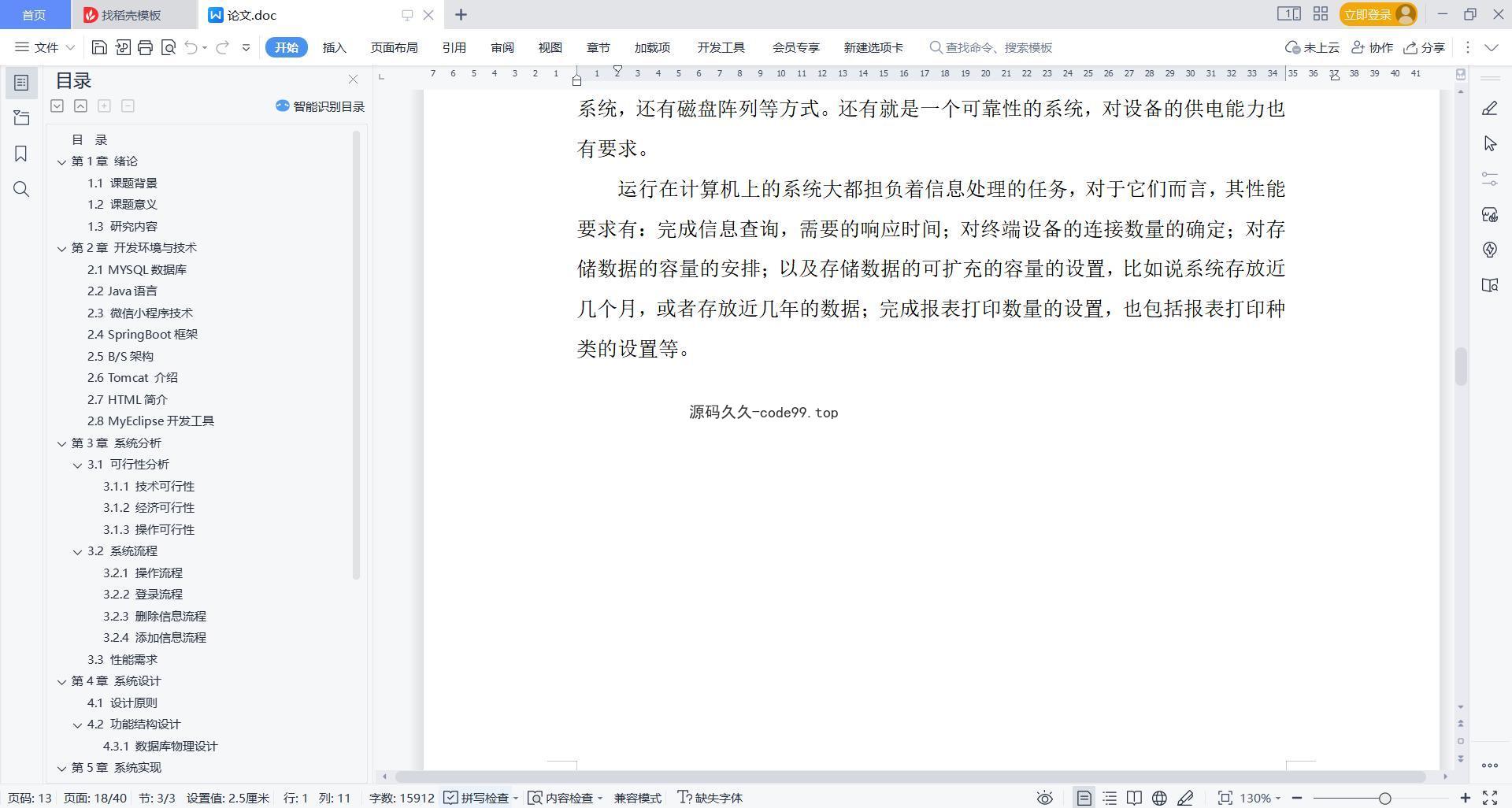
Task: Enter full screen via status bar icon
Action: click(1490, 798)
